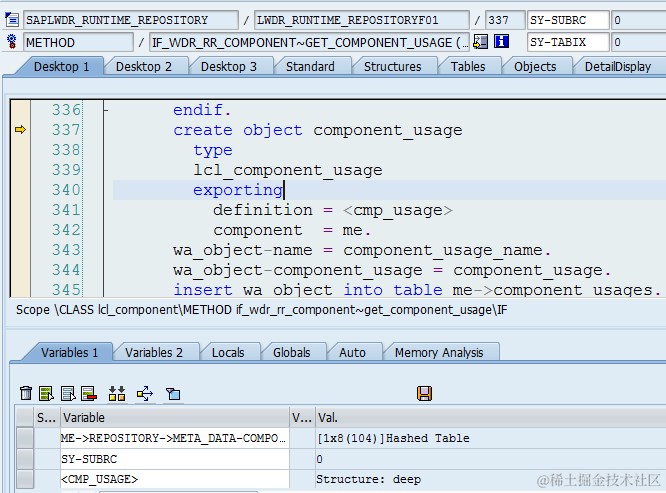Switch to the Desktop 1 tab
Image resolution: width=666 pixels, height=493 pixels.
click(62, 67)
